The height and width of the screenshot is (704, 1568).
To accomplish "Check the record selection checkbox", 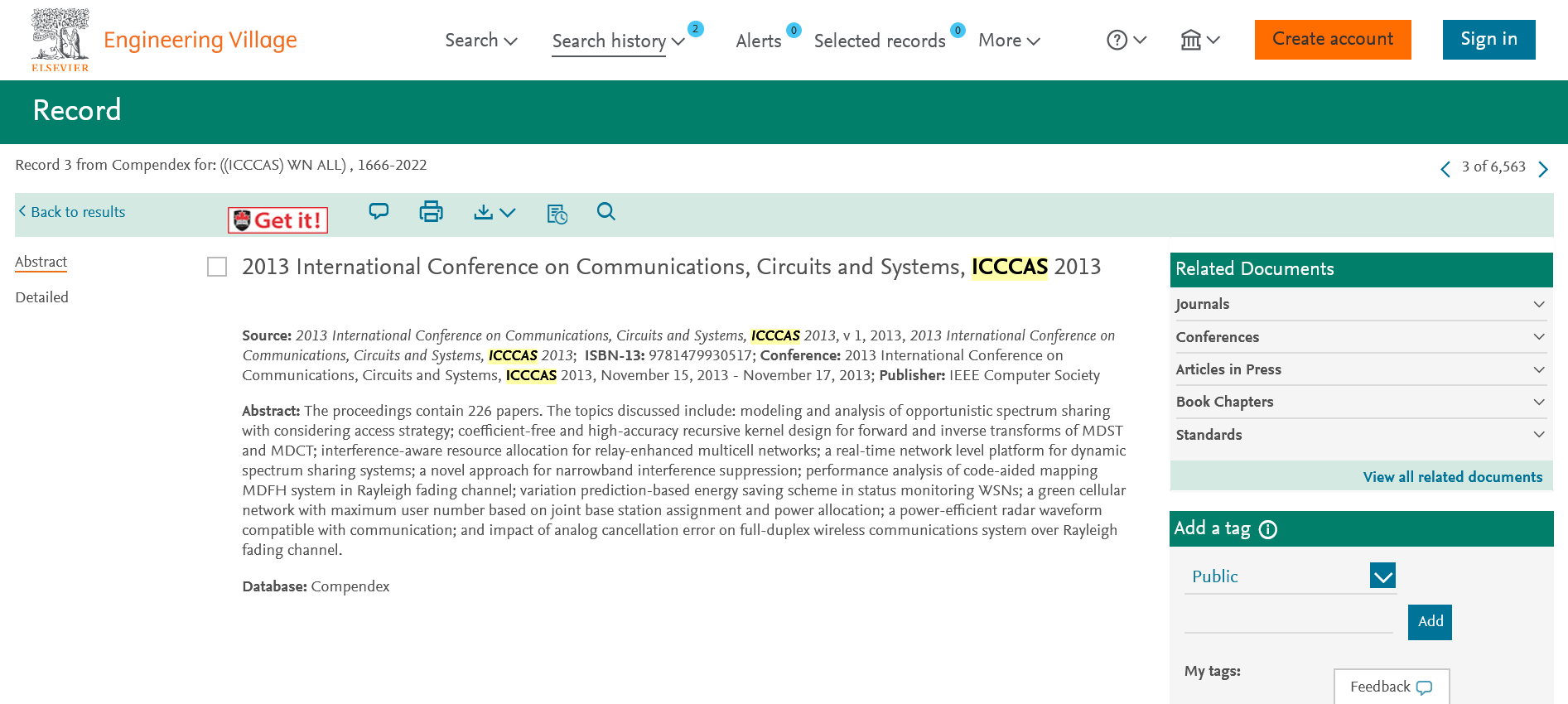I will tap(217, 267).
